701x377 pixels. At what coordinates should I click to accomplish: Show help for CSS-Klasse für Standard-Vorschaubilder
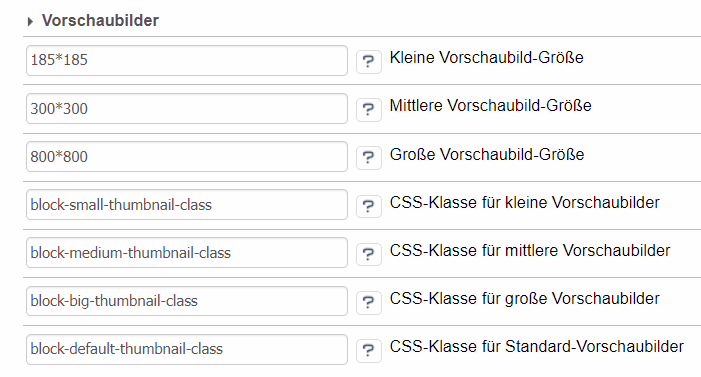point(369,351)
